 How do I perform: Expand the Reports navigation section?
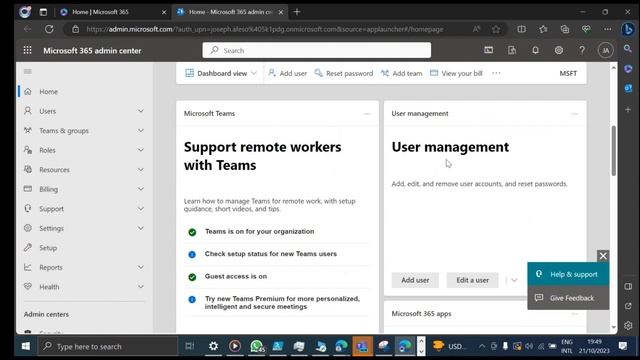coord(141,267)
